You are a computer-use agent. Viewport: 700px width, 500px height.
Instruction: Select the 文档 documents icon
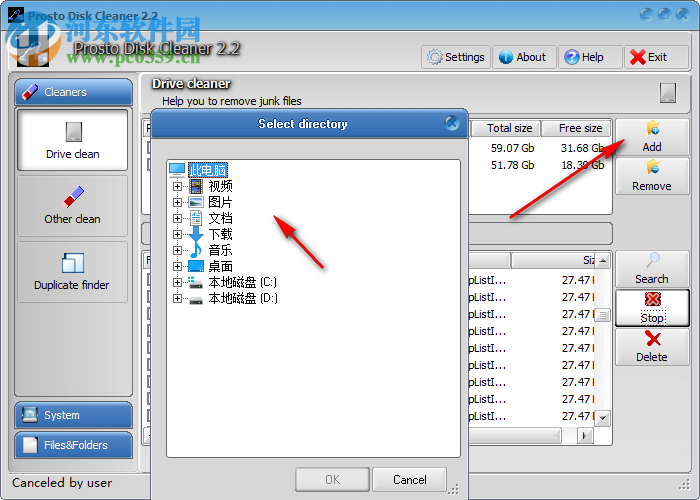click(196, 218)
